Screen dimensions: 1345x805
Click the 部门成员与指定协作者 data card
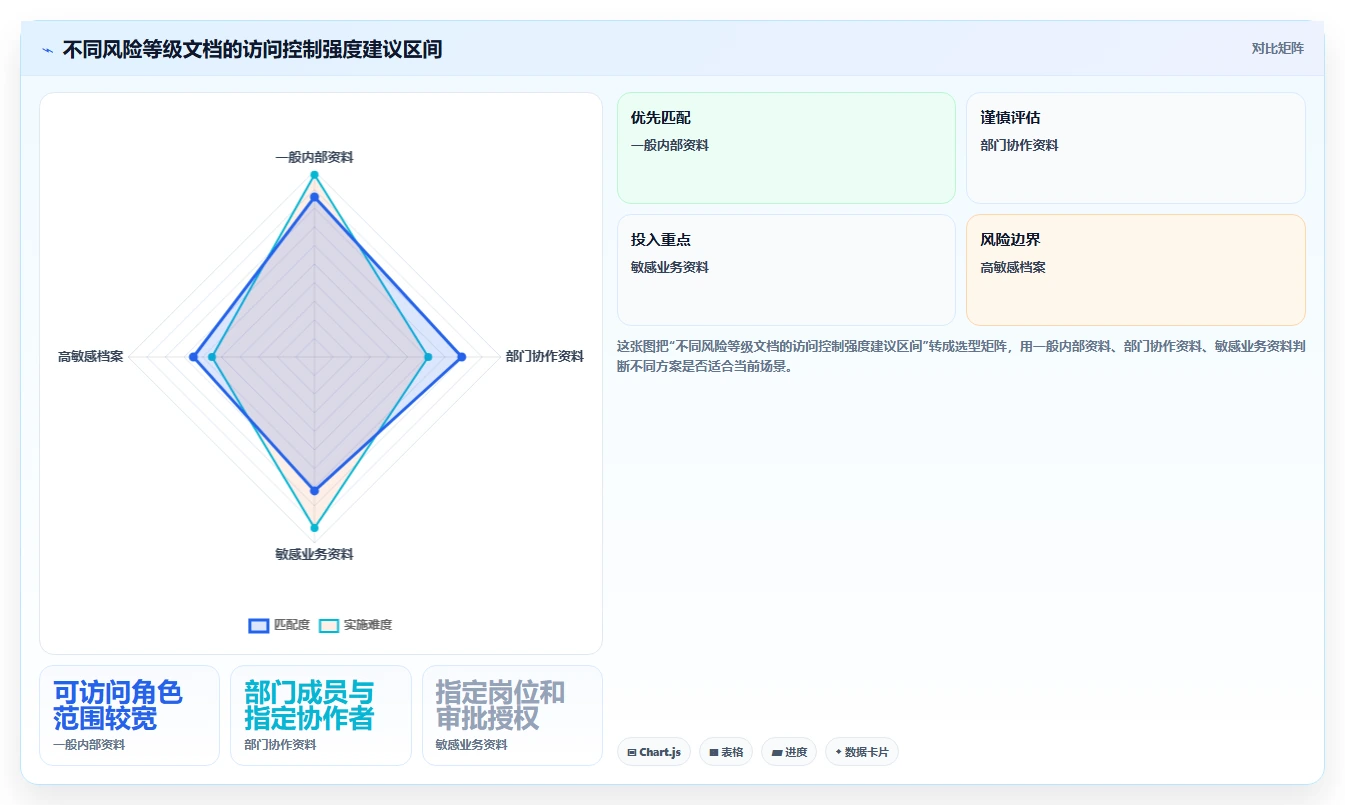click(321, 715)
